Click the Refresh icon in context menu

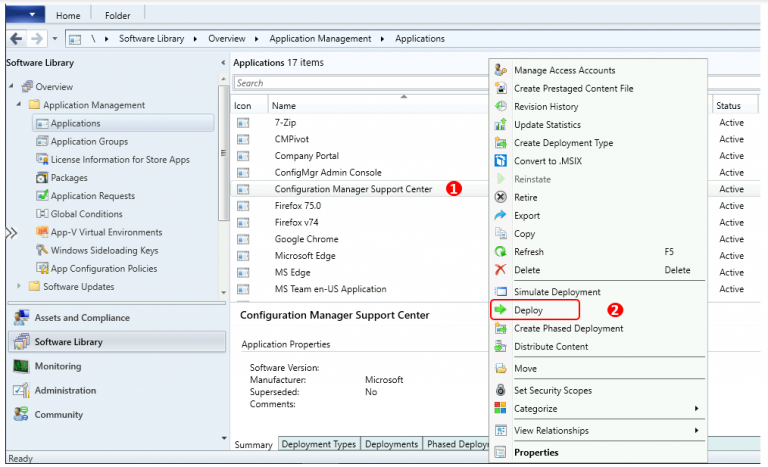click(501, 252)
